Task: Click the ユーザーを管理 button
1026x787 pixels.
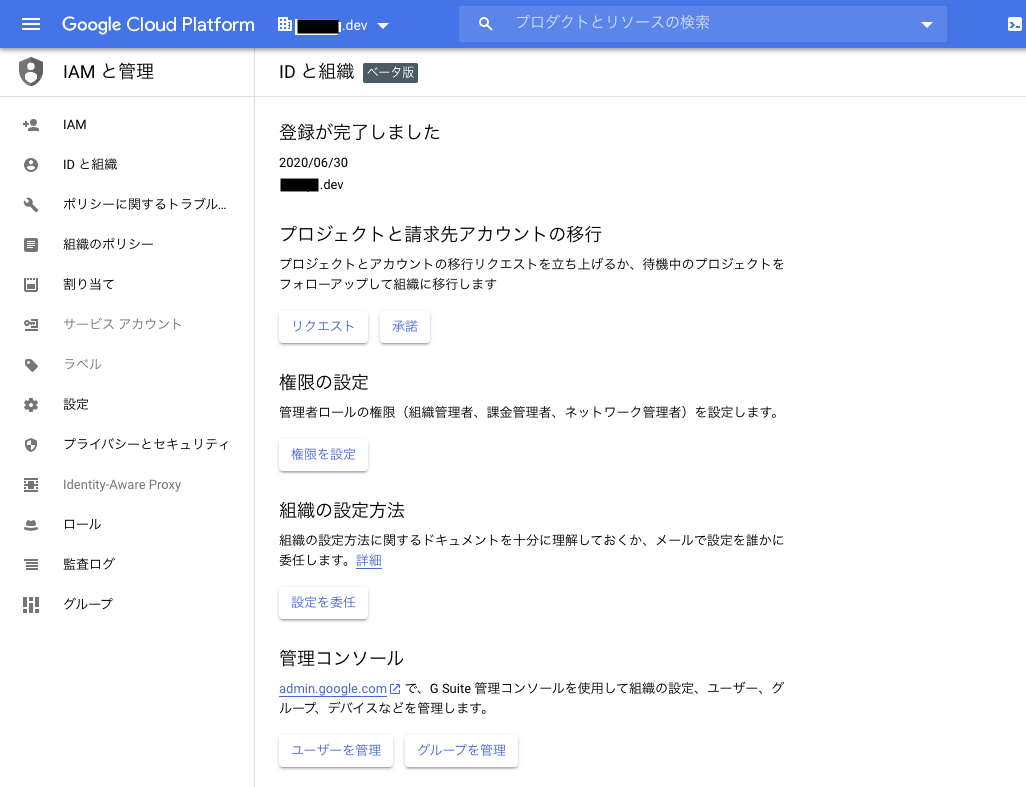Action: coord(336,750)
